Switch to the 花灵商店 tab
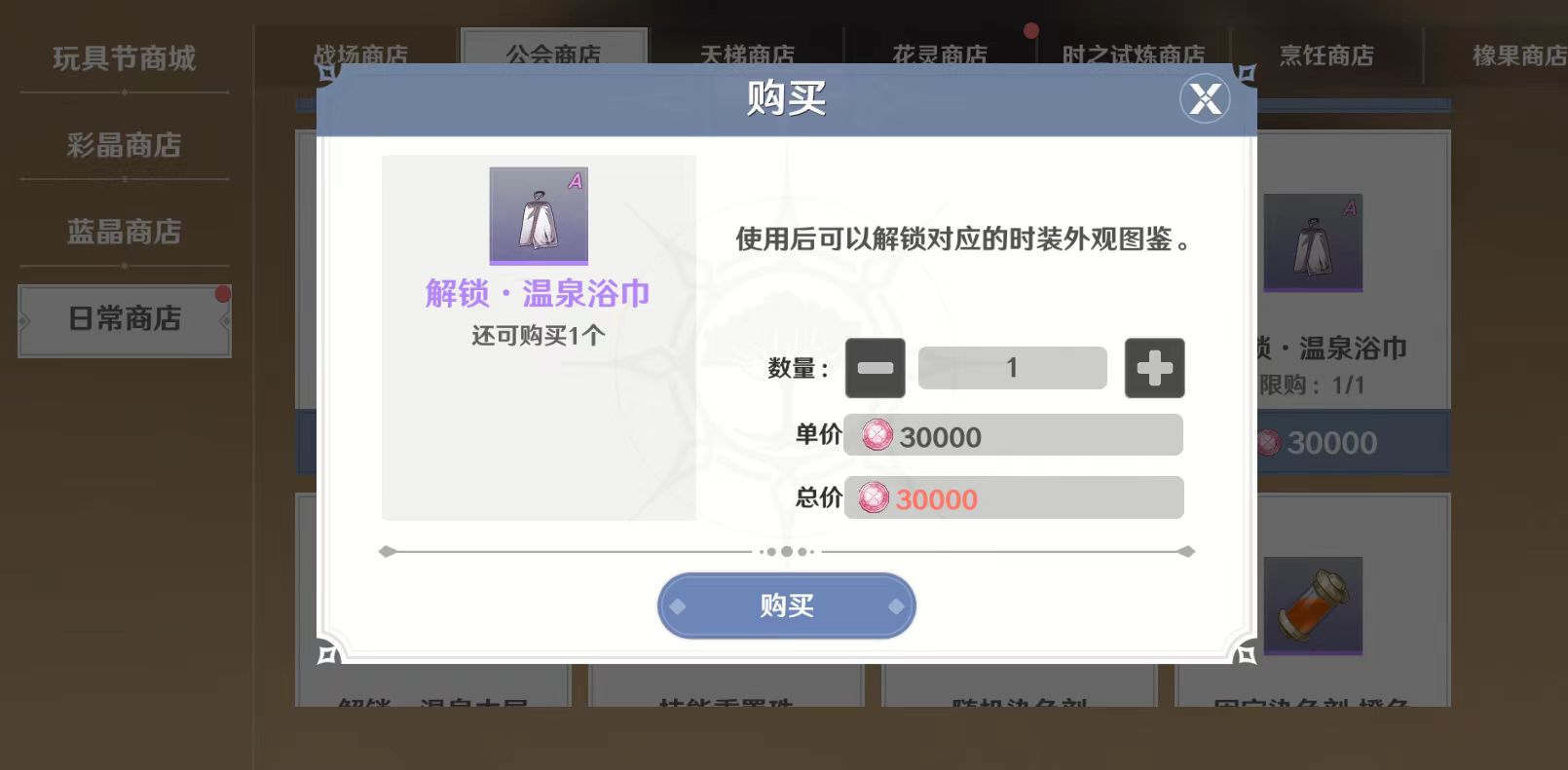This screenshot has height=770, width=1568. tap(940, 51)
